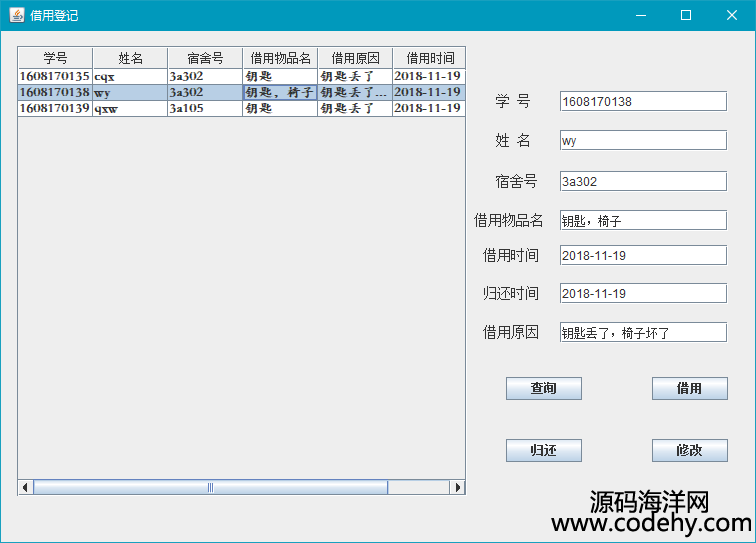
Task: Click the 归还 button
Action: click(543, 450)
